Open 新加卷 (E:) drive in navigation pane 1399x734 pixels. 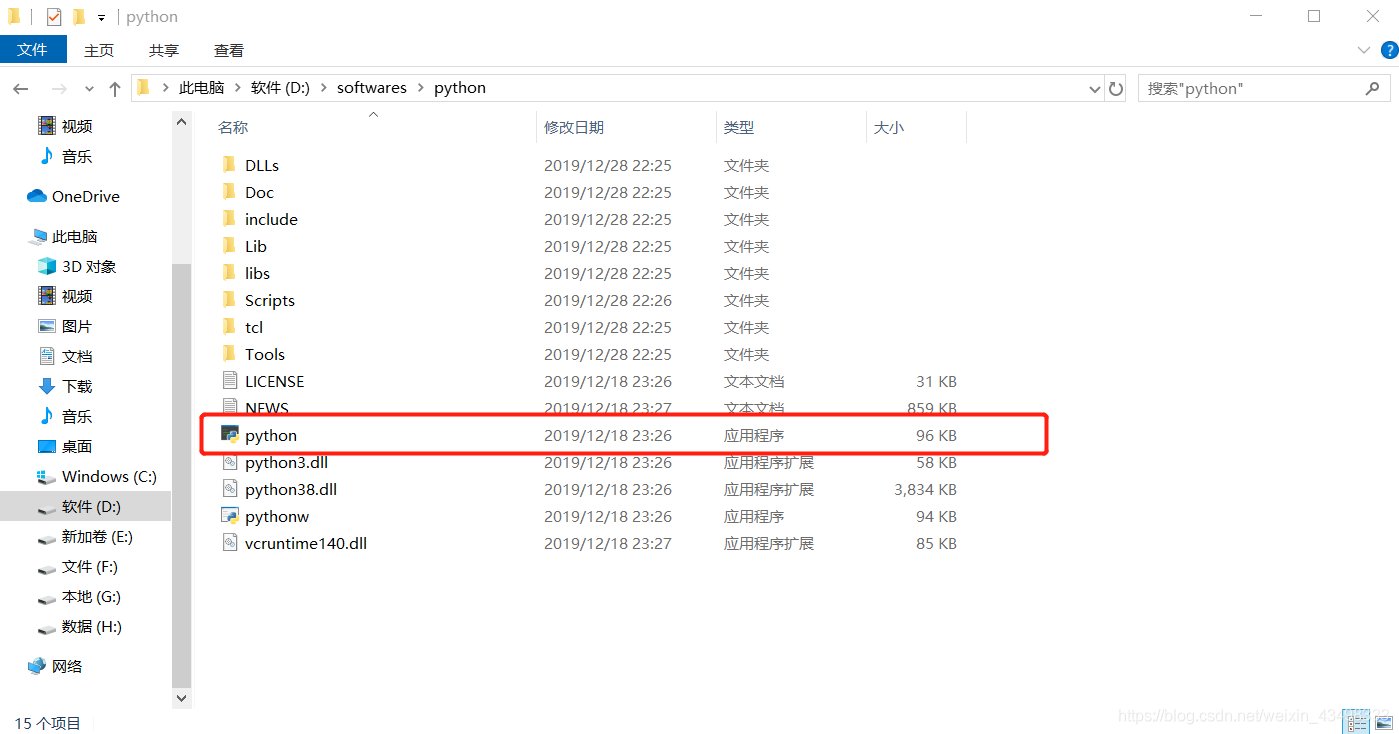coord(97,536)
